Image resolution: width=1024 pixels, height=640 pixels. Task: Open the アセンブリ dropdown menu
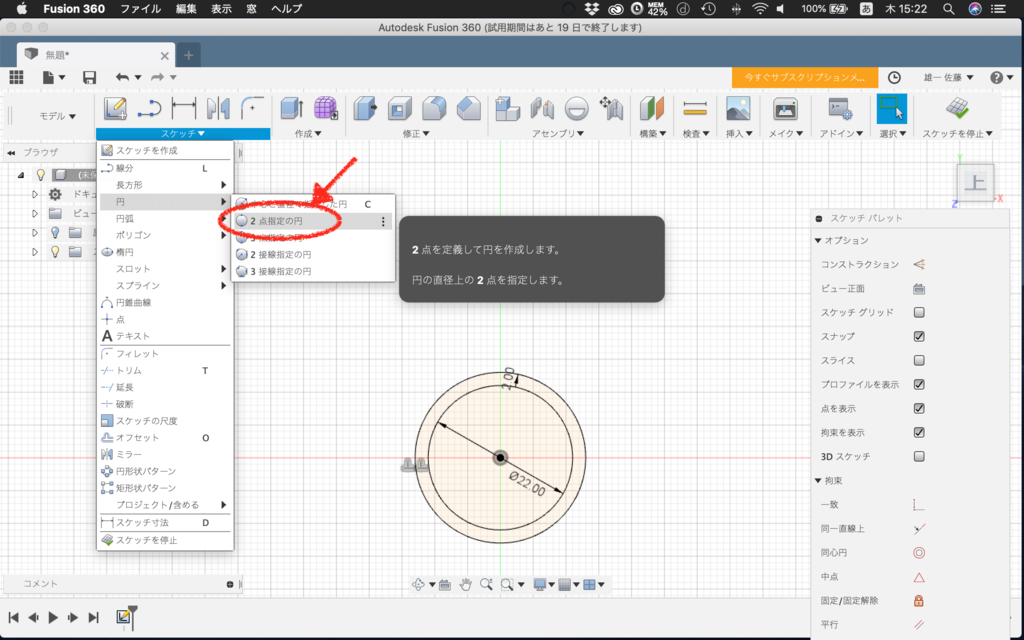click(x=558, y=133)
